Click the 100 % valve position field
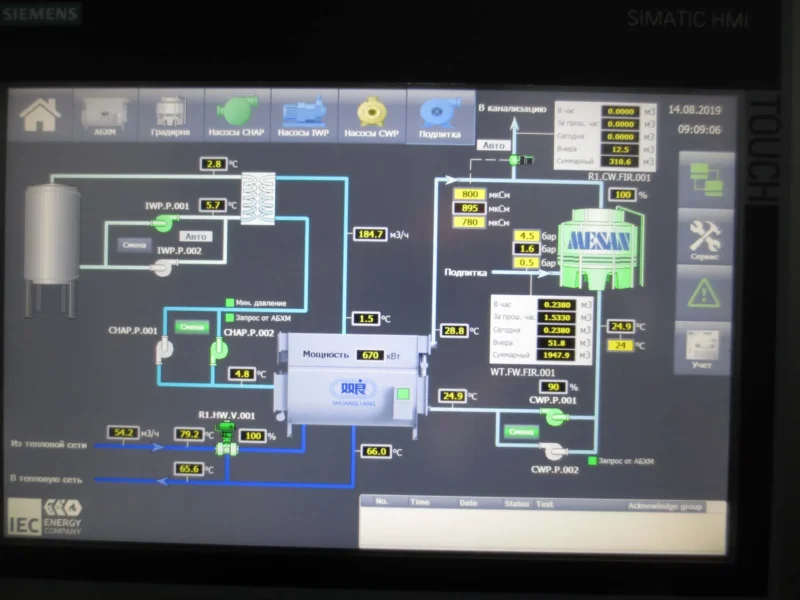800x600 pixels. coord(253,436)
